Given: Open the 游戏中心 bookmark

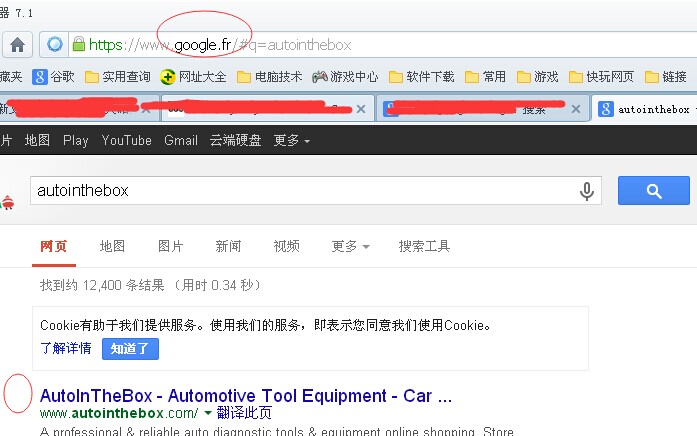Looking at the screenshot, I should (x=345, y=76).
